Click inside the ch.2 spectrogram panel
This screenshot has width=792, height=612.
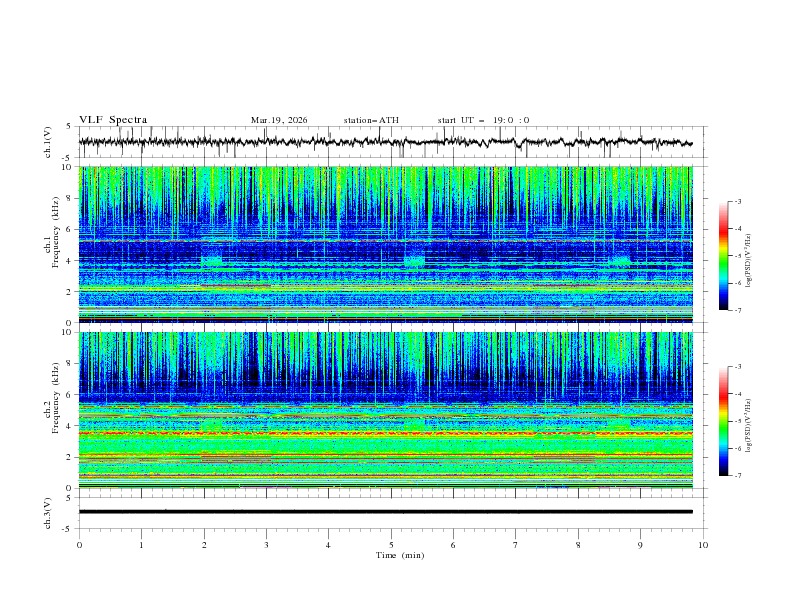[x=385, y=410]
